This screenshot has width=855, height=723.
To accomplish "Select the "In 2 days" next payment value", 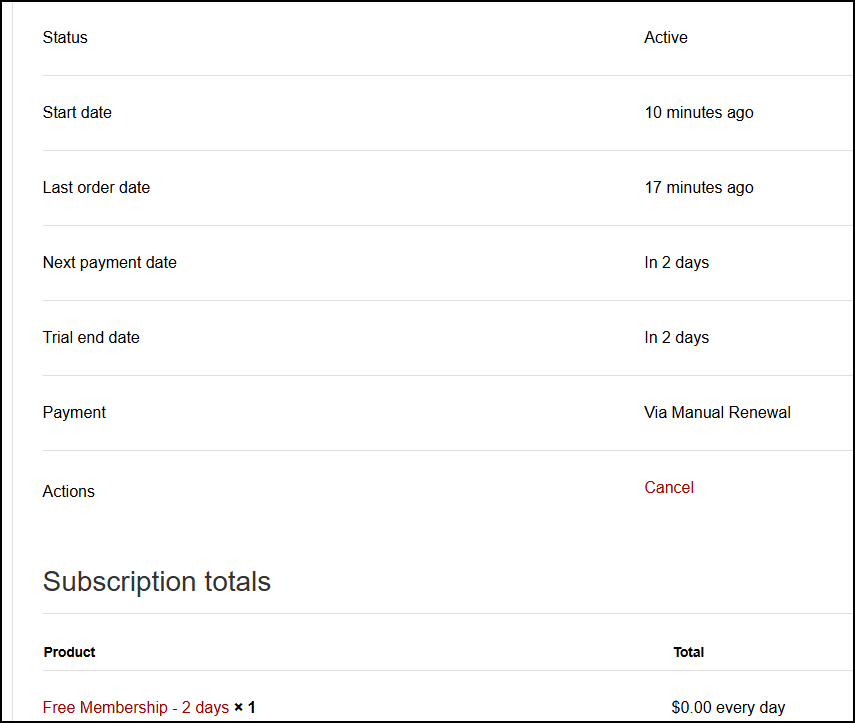I will coord(676,263).
